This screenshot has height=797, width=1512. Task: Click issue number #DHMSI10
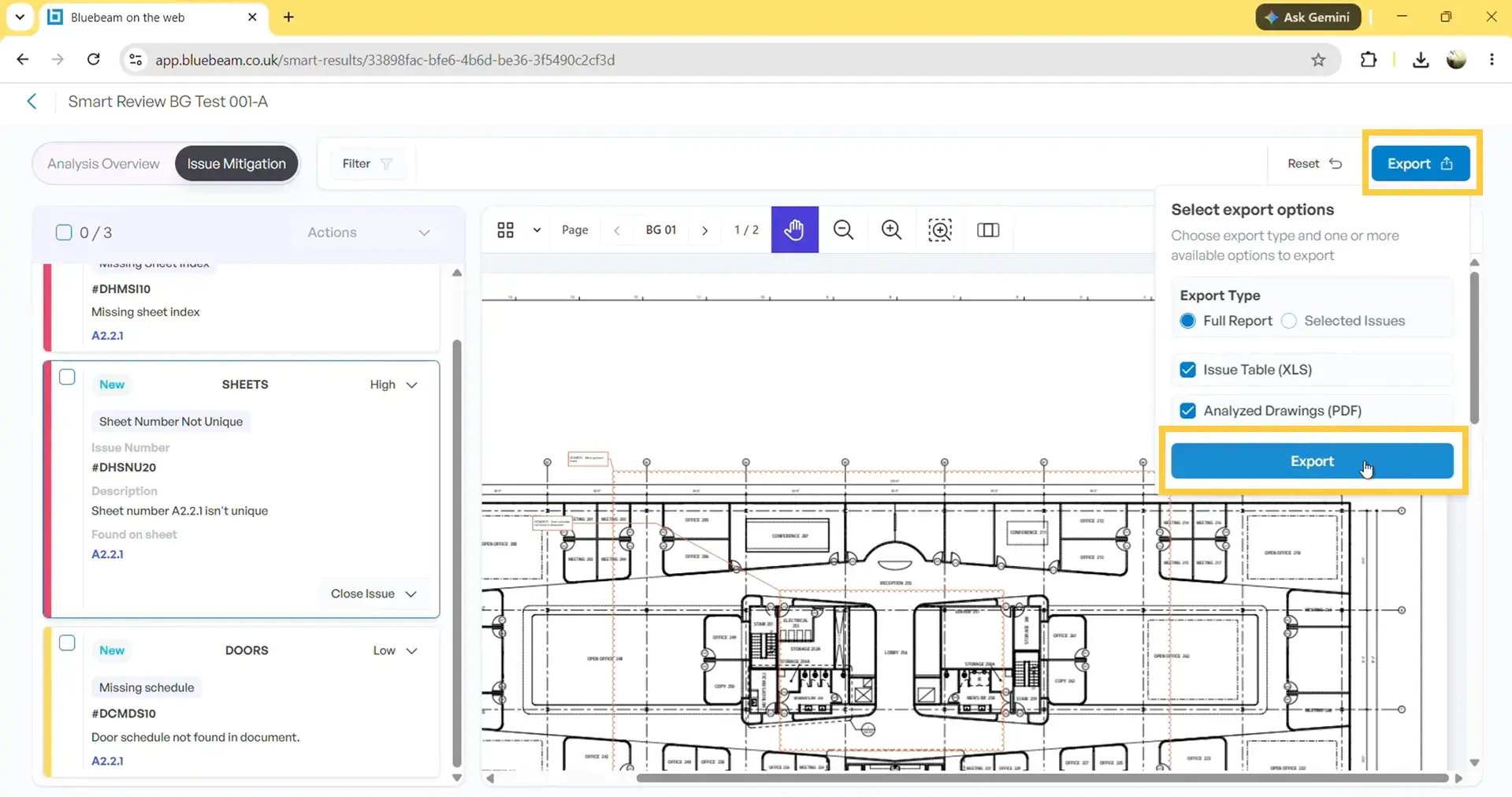point(121,289)
